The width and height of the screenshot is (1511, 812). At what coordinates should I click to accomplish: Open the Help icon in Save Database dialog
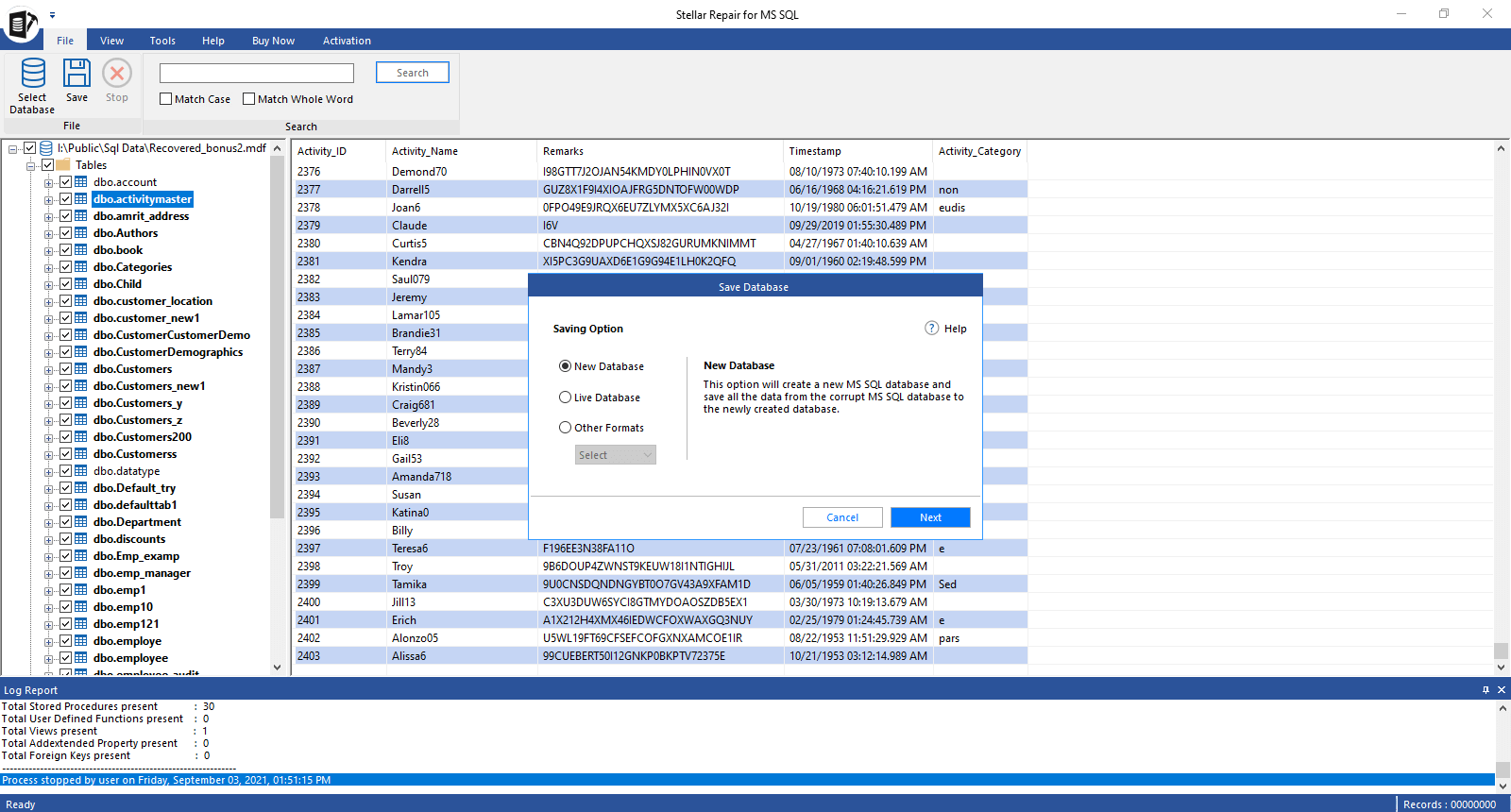[x=932, y=329]
